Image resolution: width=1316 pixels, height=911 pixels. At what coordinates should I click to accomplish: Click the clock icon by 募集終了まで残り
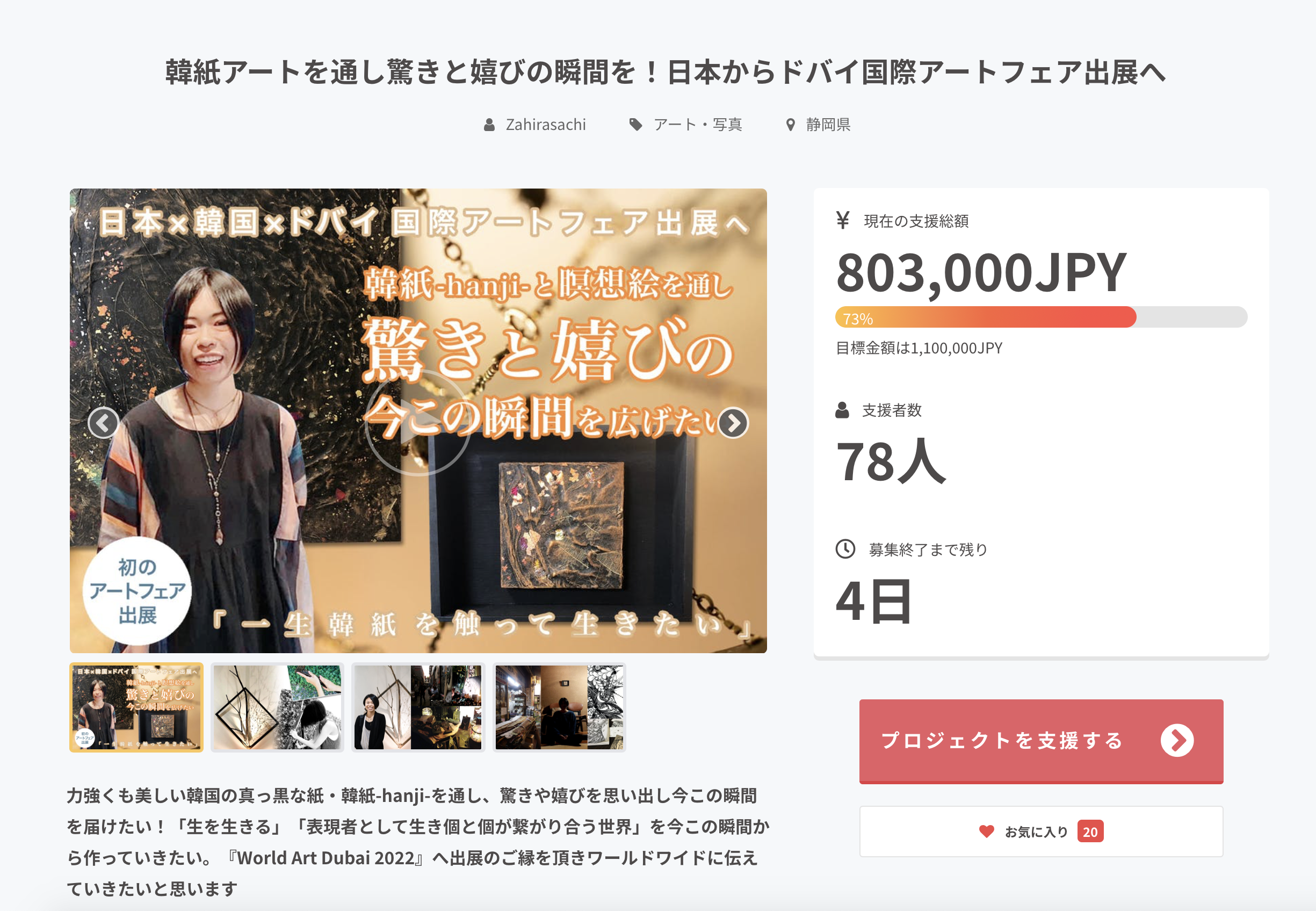pos(845,549)
